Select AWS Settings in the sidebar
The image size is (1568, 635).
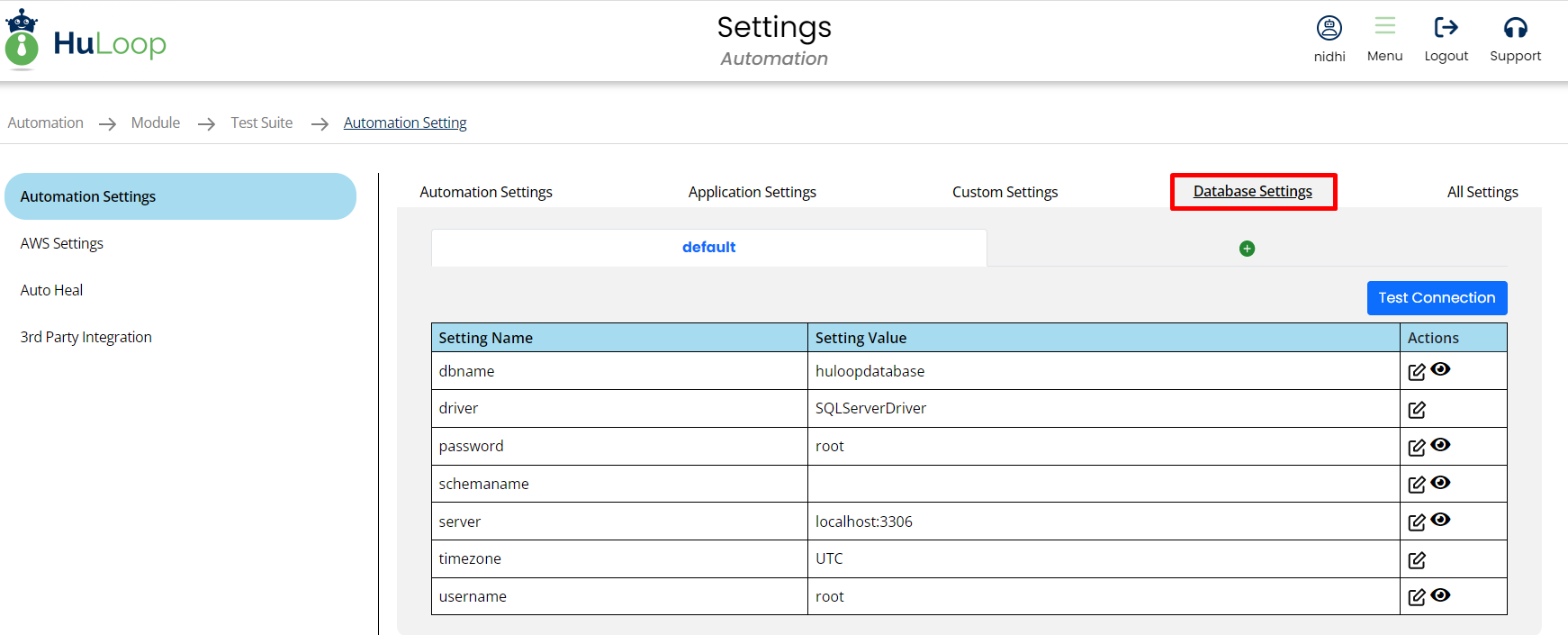[62, 243]
